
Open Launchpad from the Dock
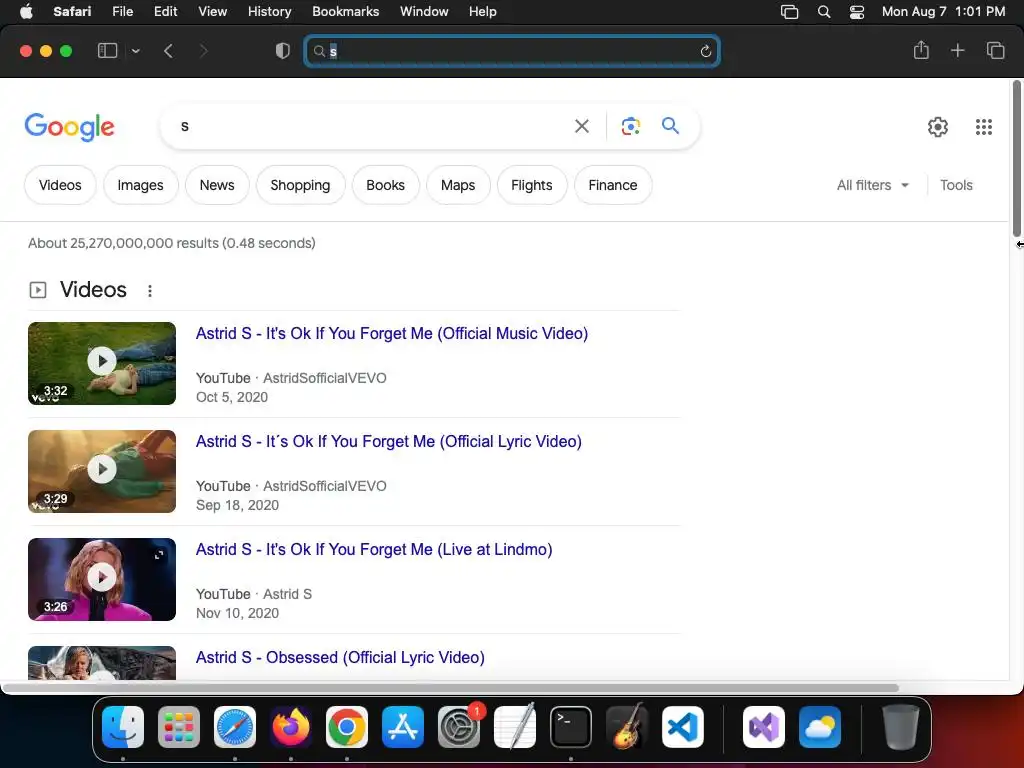(179, 727)
